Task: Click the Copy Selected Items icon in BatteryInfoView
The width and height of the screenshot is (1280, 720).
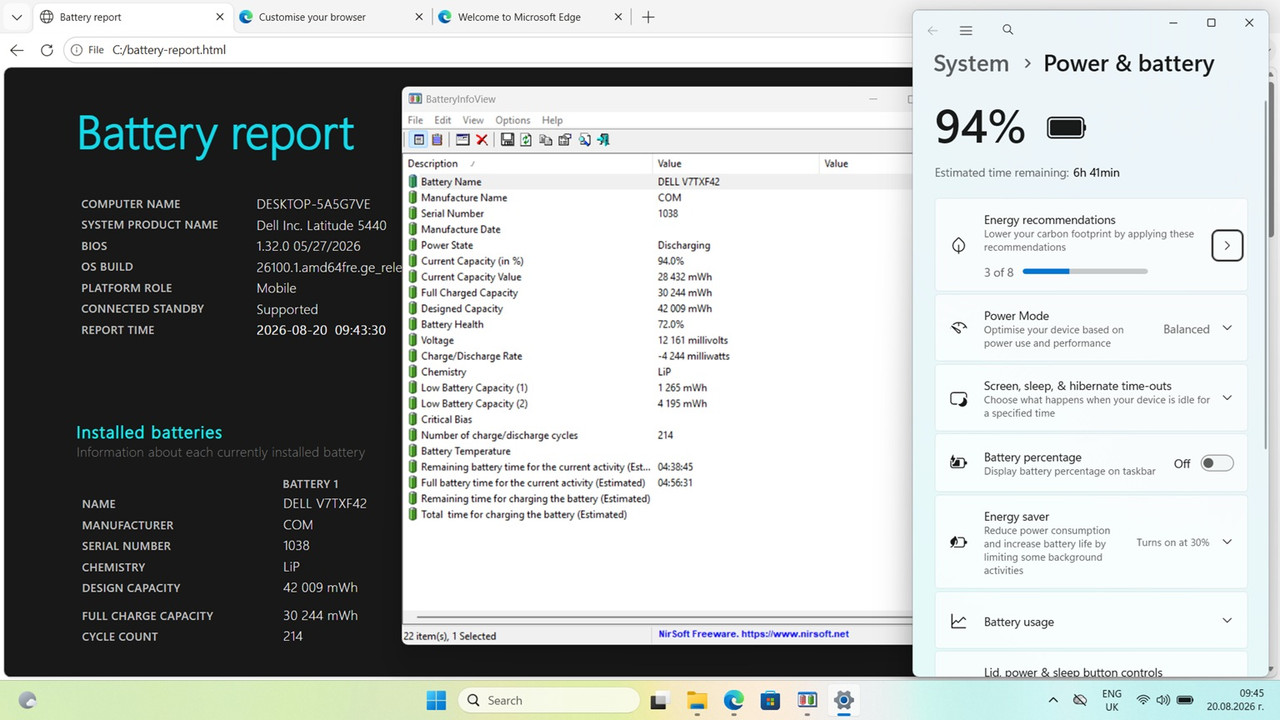Action: (545, 140)
